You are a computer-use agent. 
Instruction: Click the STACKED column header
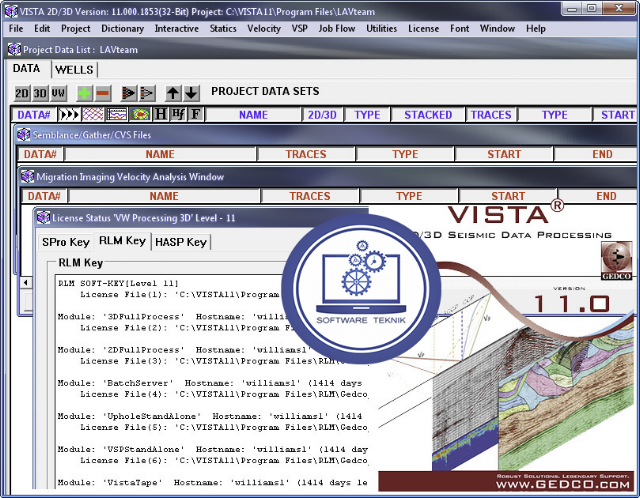(428, 115)
